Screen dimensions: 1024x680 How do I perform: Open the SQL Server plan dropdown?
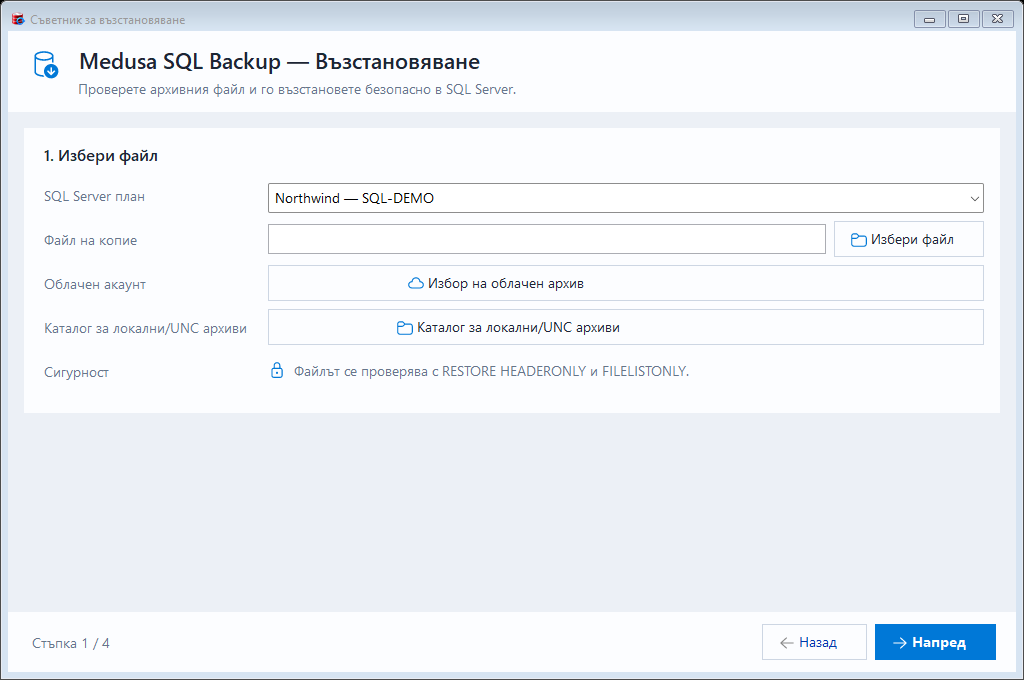[626, 198]
